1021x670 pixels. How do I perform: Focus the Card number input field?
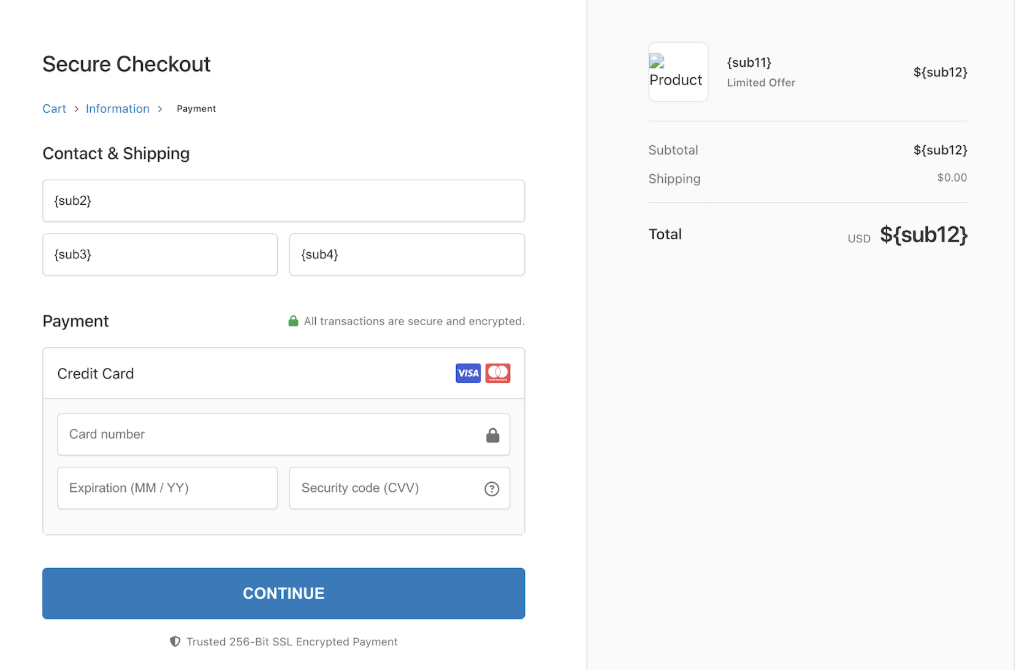(x=270, y=435)
